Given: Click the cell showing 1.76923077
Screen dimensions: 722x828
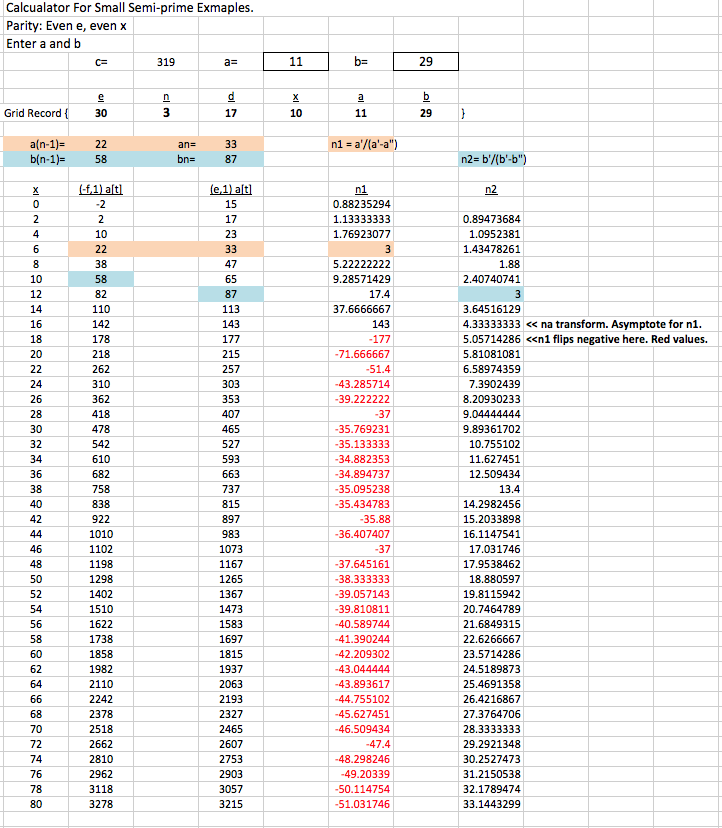Looking at the screenshot, I should (x=361, y=234).
